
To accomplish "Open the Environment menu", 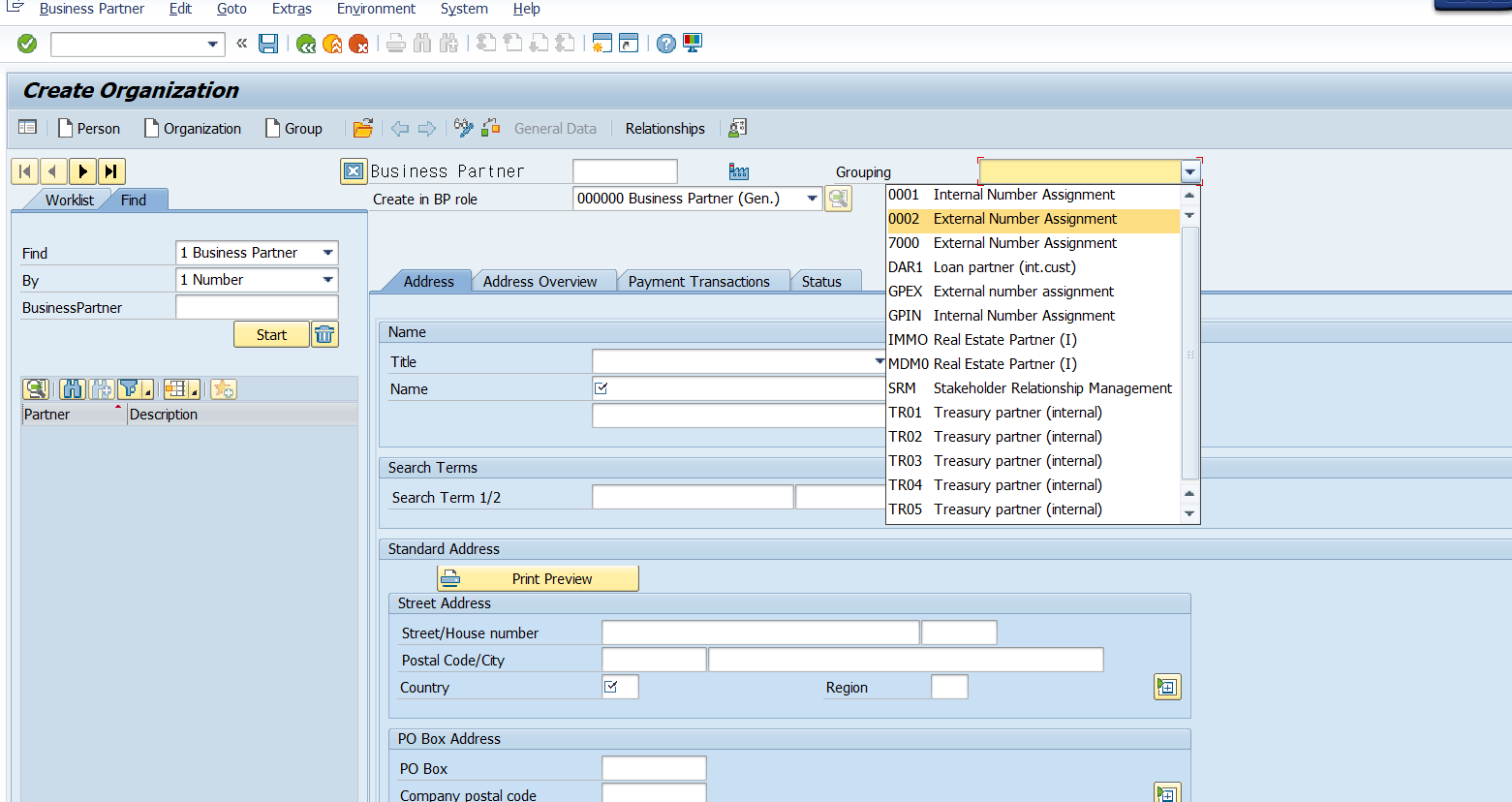I will click(x=376, y=9).
